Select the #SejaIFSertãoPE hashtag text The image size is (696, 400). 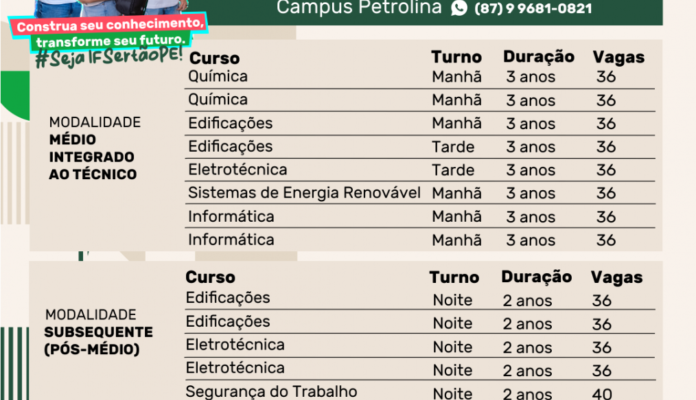pyautogui.click(x=109, y=57)
